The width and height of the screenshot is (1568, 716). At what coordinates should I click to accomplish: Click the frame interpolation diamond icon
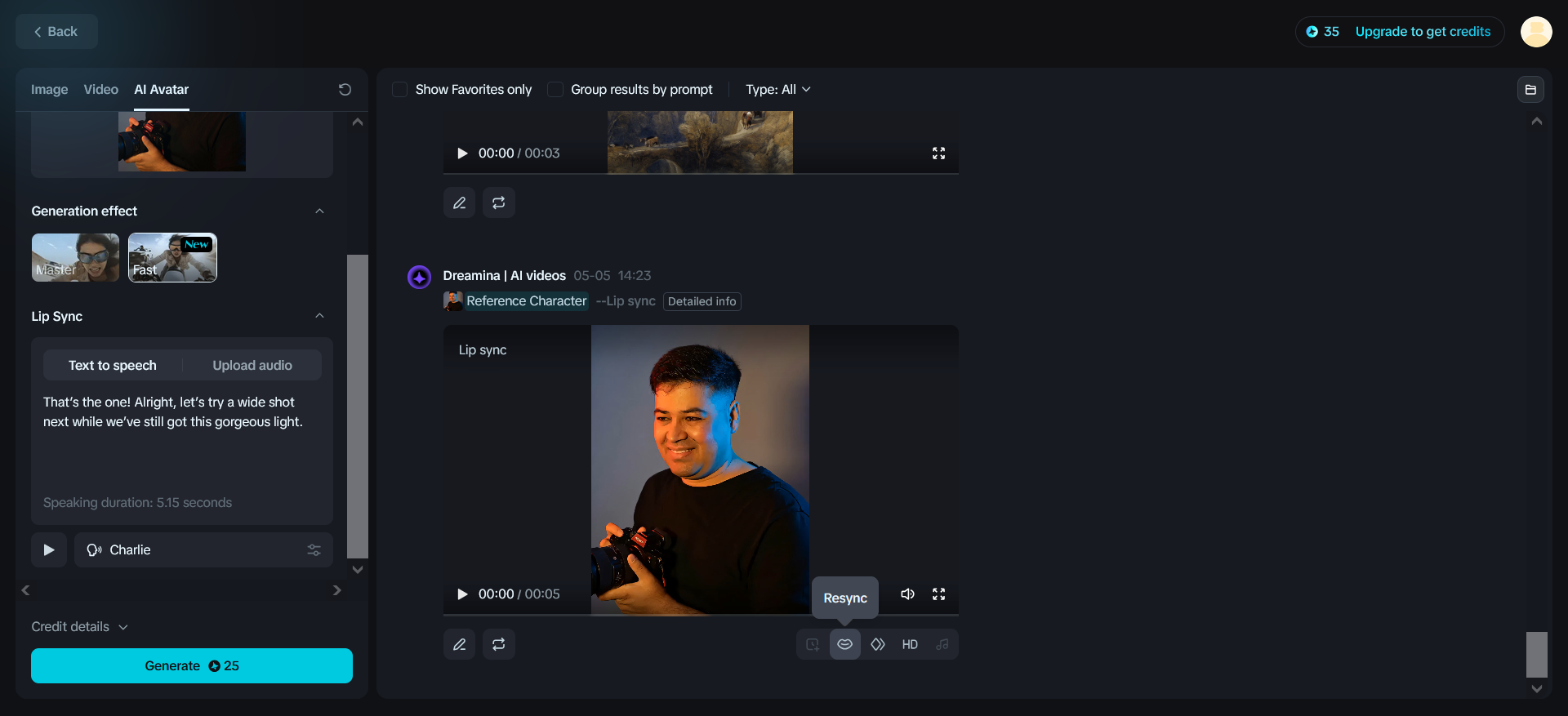[878, 644]
